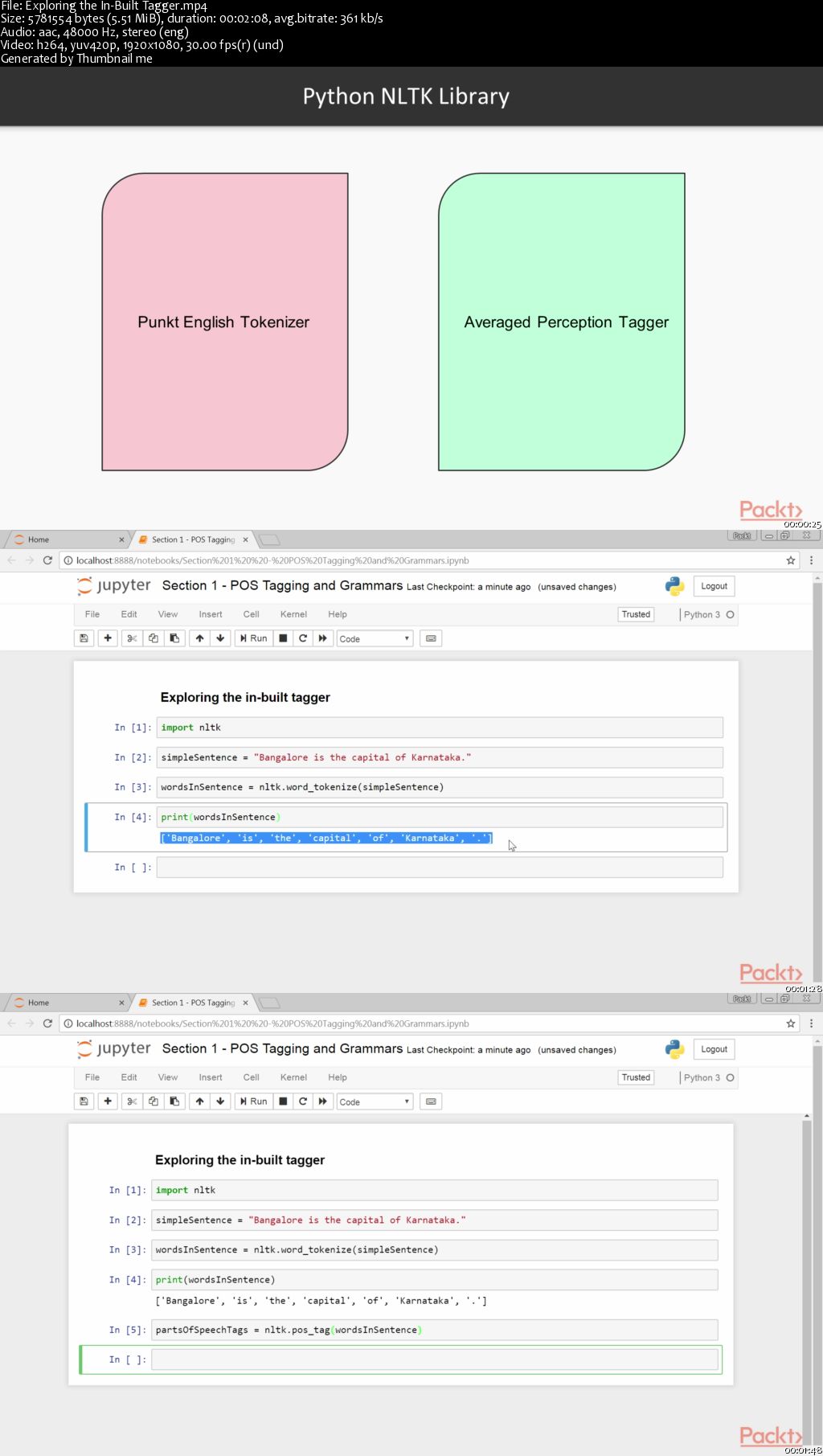The width and height of the screenshot is (823, 1456).
Task: Click notebook title in highlighted-output frame
Action: (282, 585)
